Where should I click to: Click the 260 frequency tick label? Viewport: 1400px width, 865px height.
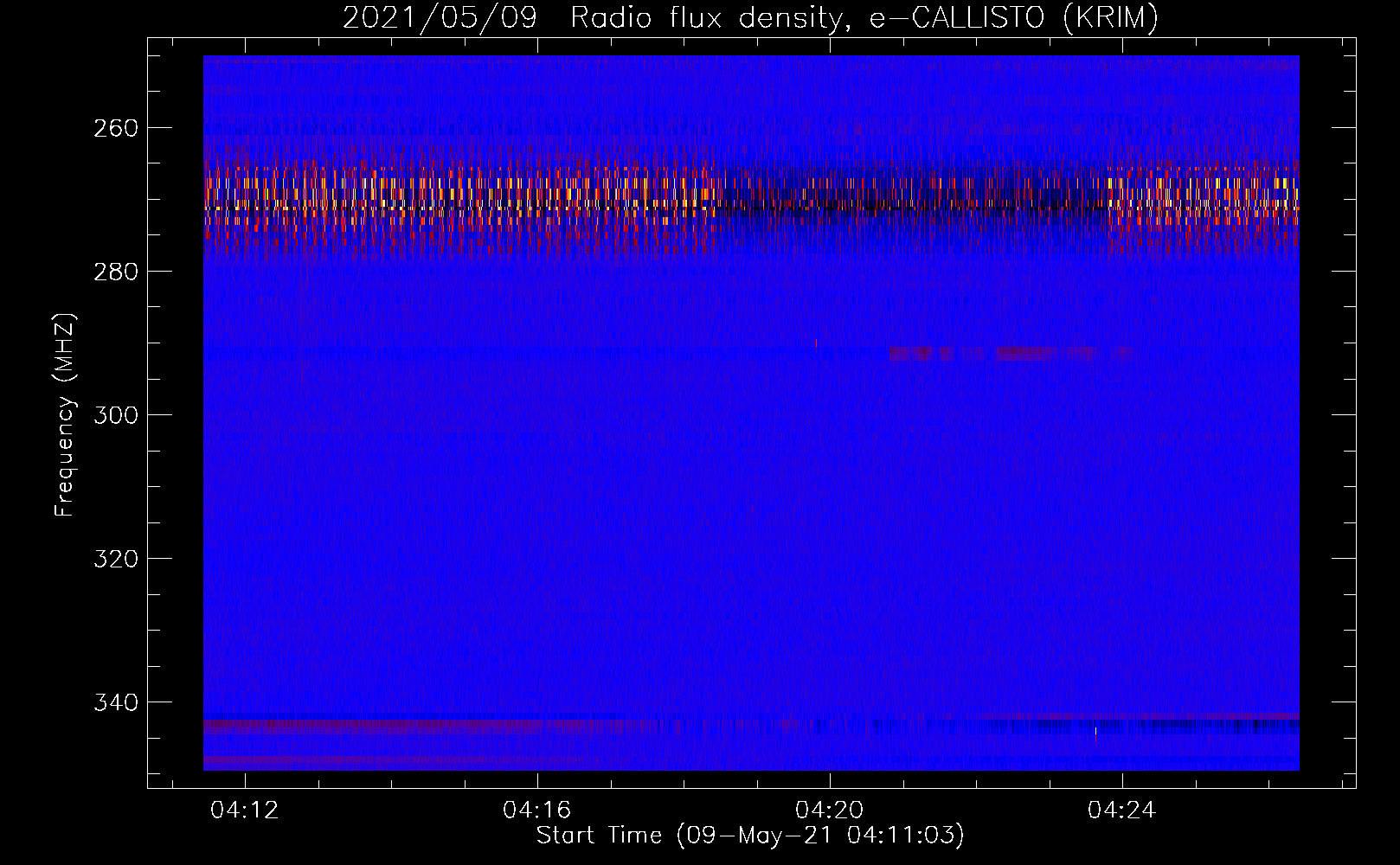tap(115, 128)
